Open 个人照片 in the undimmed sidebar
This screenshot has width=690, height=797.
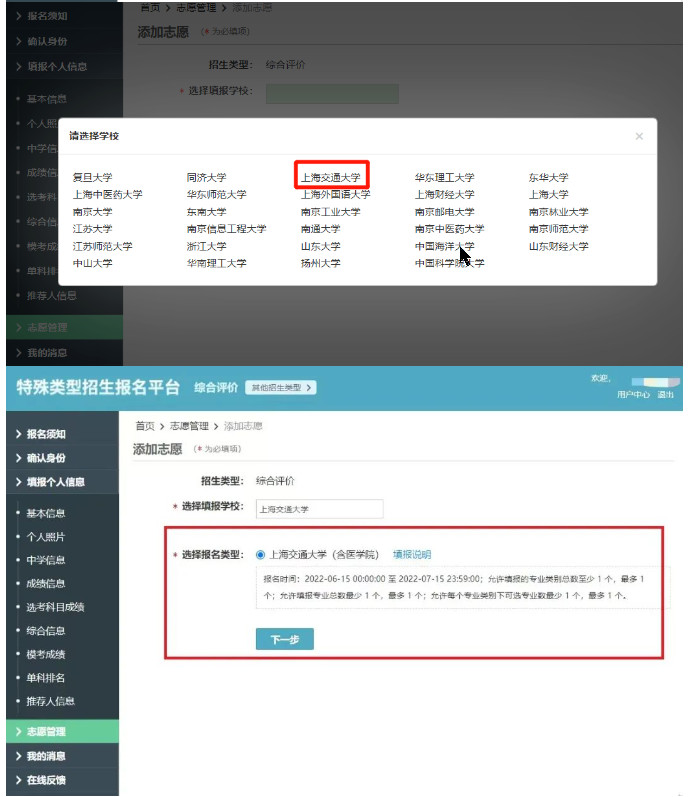click(x=46, y=537)
